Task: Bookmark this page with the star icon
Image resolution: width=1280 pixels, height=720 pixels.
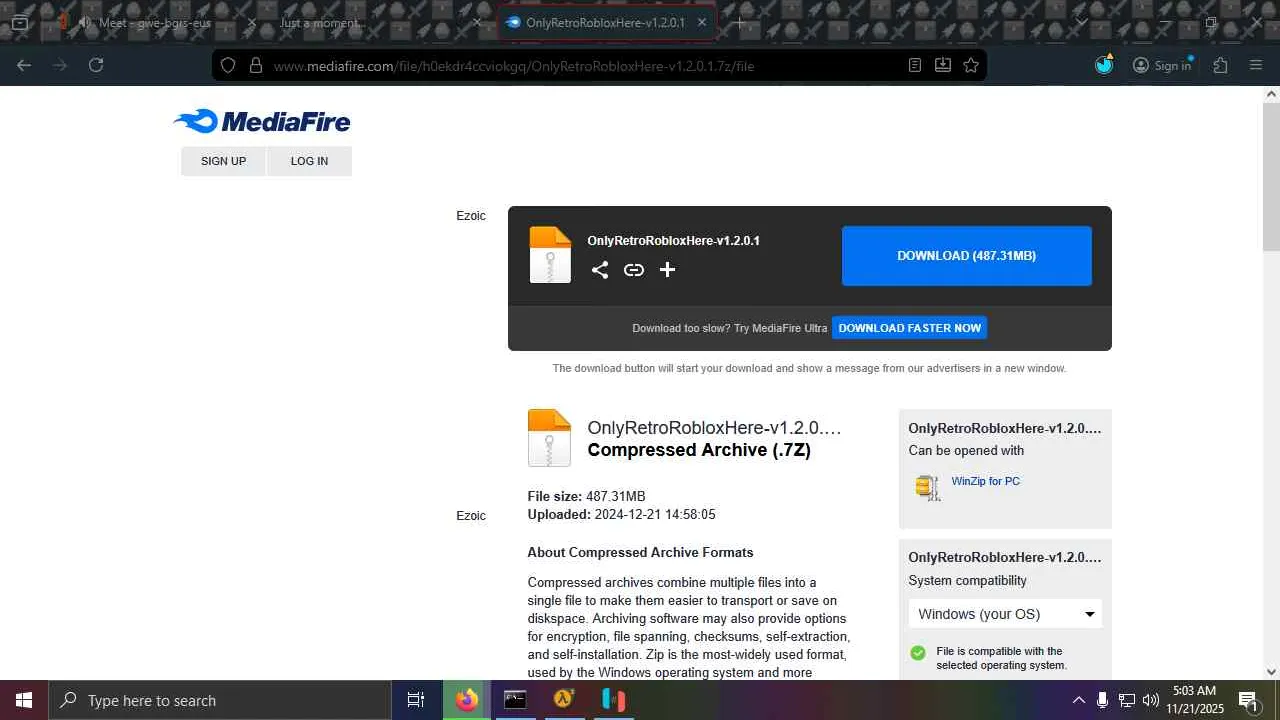Action: [971, 65]
